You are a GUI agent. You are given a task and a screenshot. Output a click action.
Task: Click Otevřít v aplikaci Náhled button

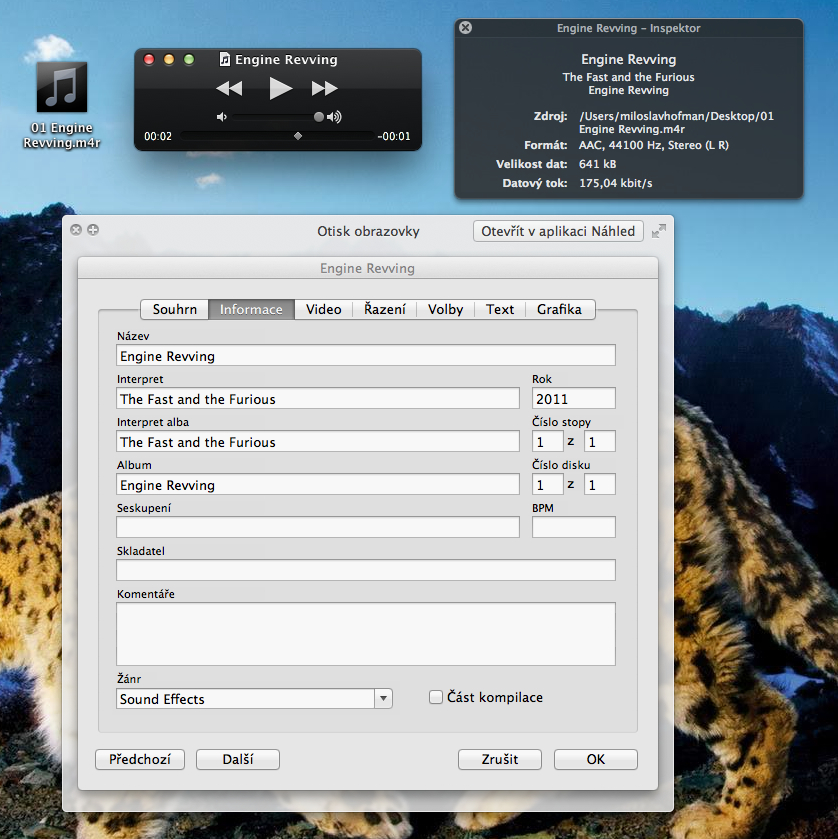pyautogui.click(x=558, y=231)
